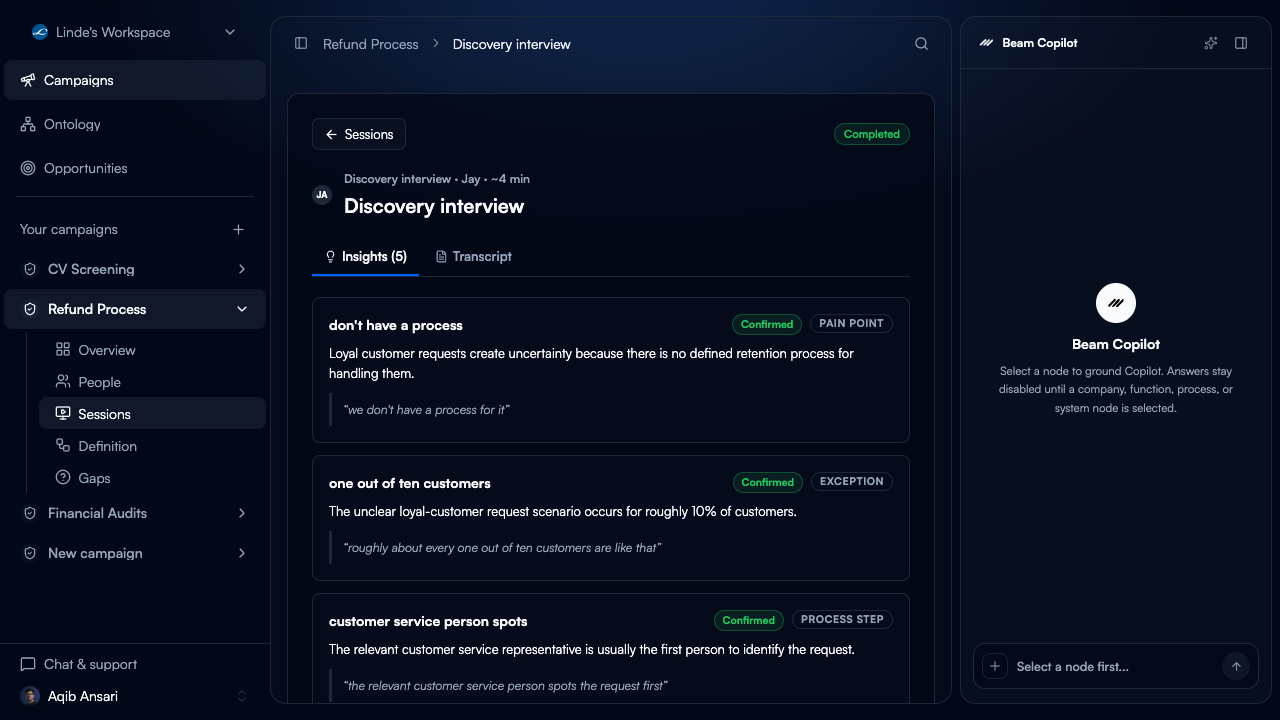Viewport: 1280px width, 720px height.
Task: Click the CV Screening shield icon
Action: click(30, 269)
